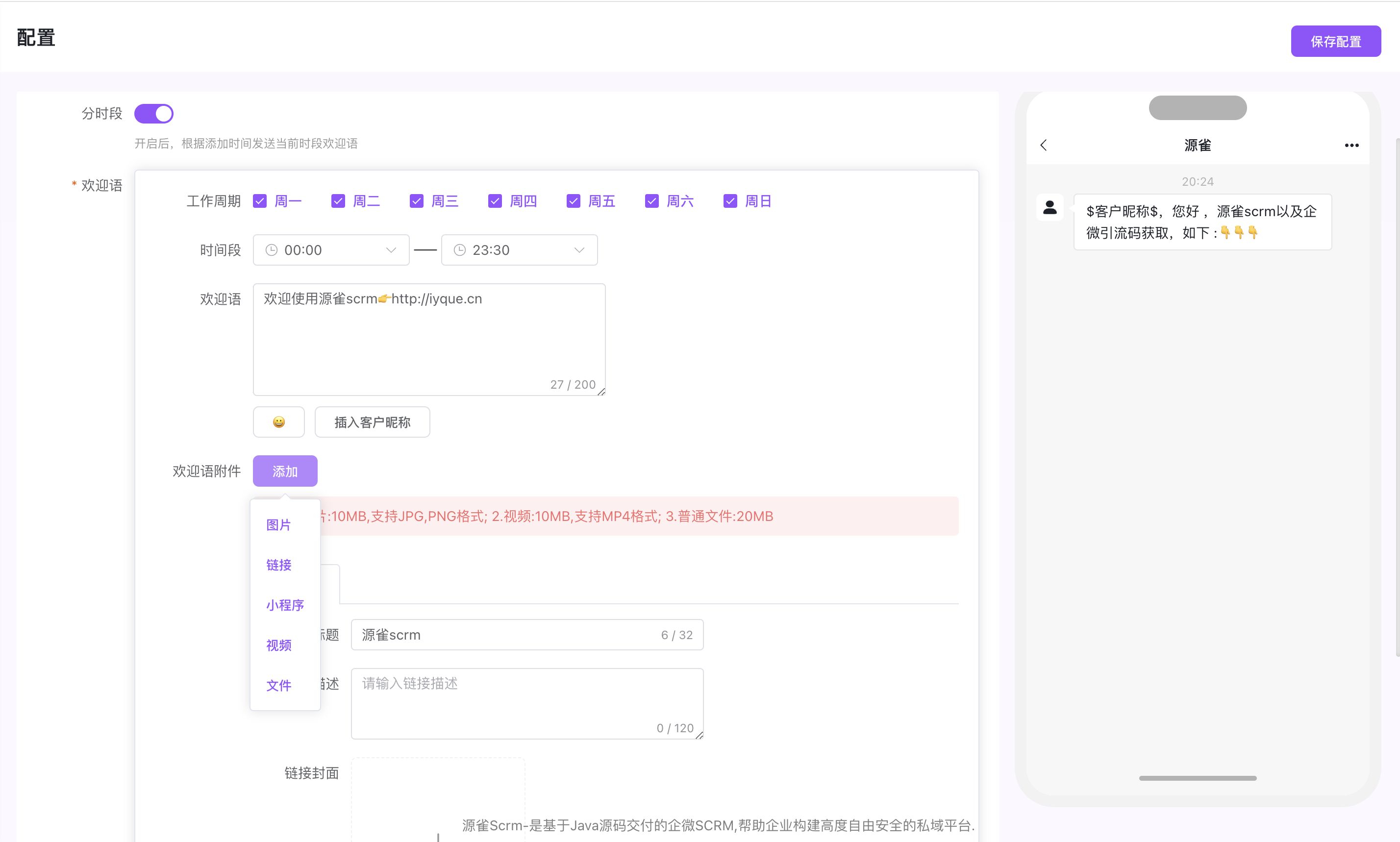Click the page's vertical scrollbar
Image resolution: width=1400 pixels, height=842 pixels.
pyautogui.click(x=1397, y=397)
